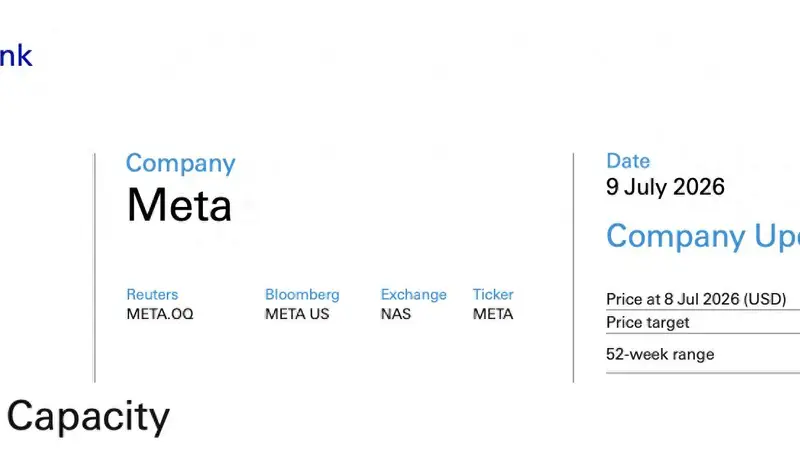Click the Capacity title text

tap(88, 417)
